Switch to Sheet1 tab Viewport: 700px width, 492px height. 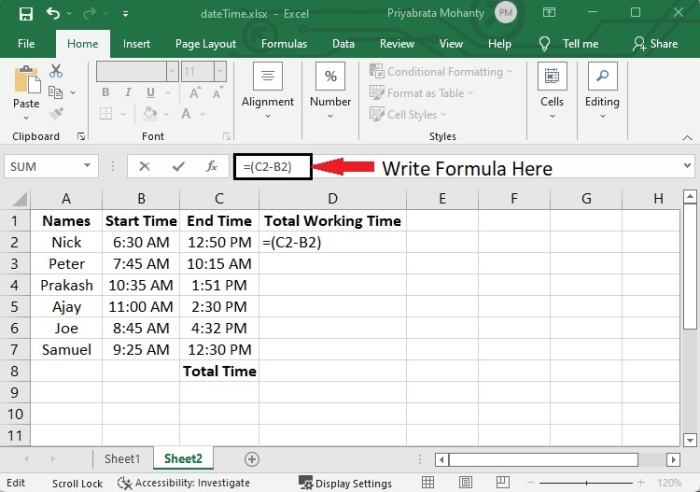click(122, 459)
